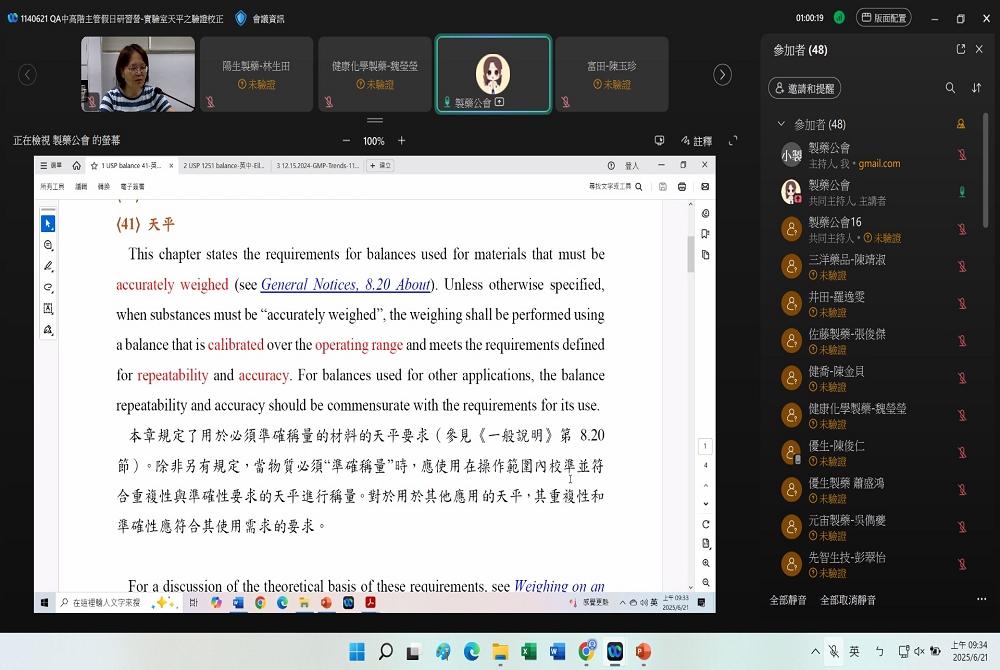
Task: Select participant 元宙製藥-吳佩雯
Action: click(874, 527)
